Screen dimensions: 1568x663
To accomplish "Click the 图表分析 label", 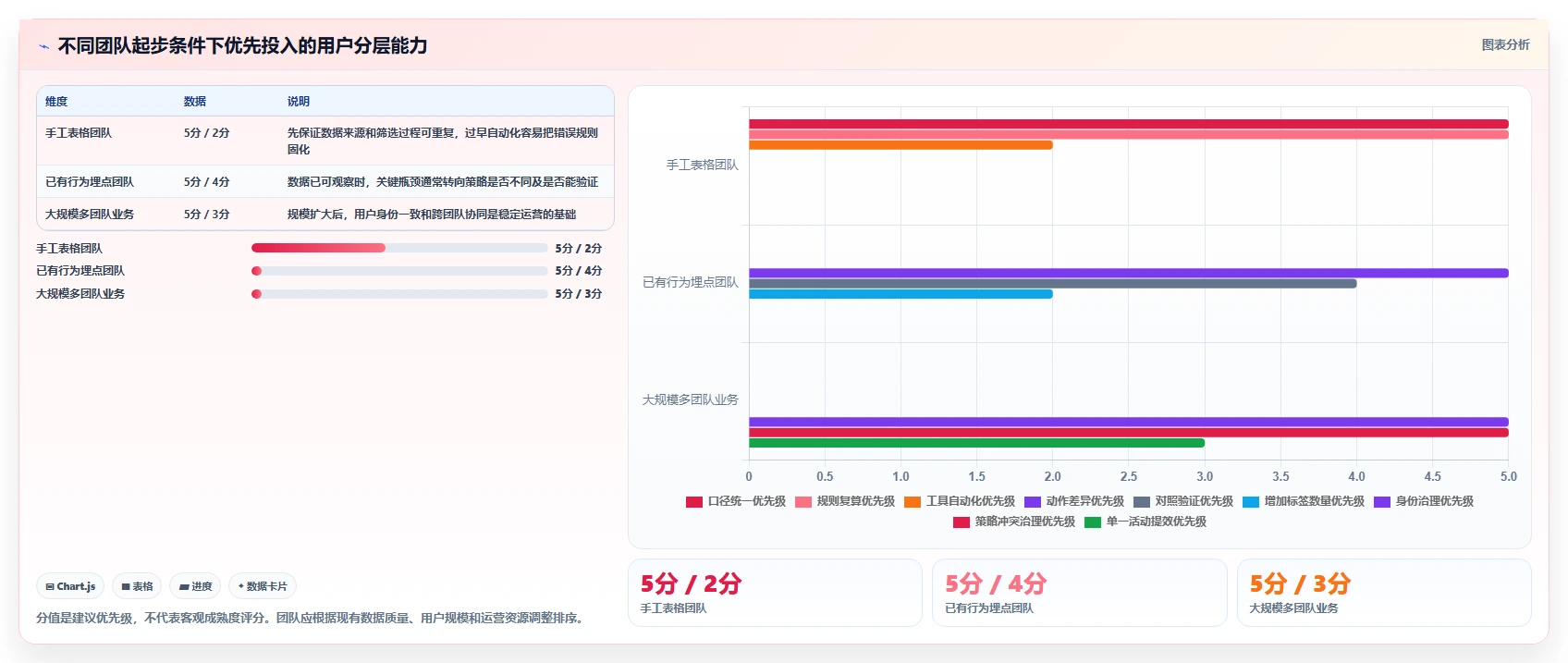I will (1505, 44).
